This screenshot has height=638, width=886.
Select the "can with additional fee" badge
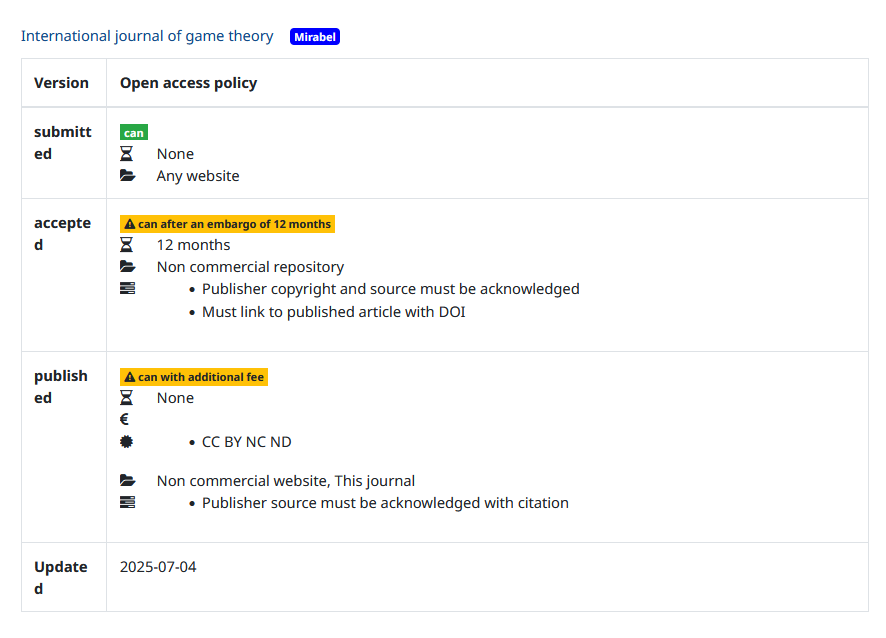194,377
